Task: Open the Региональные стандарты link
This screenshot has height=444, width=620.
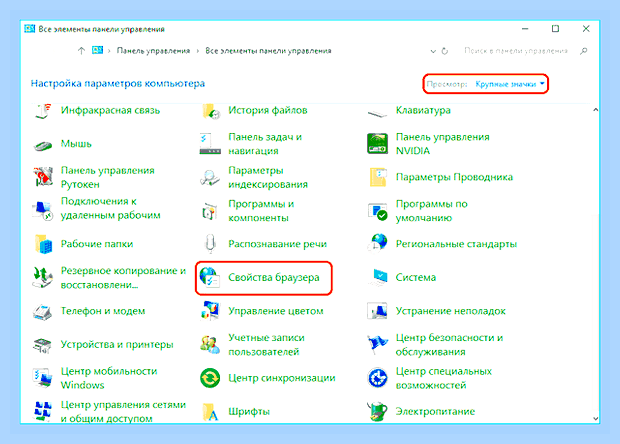Action: tap(456, 244)
